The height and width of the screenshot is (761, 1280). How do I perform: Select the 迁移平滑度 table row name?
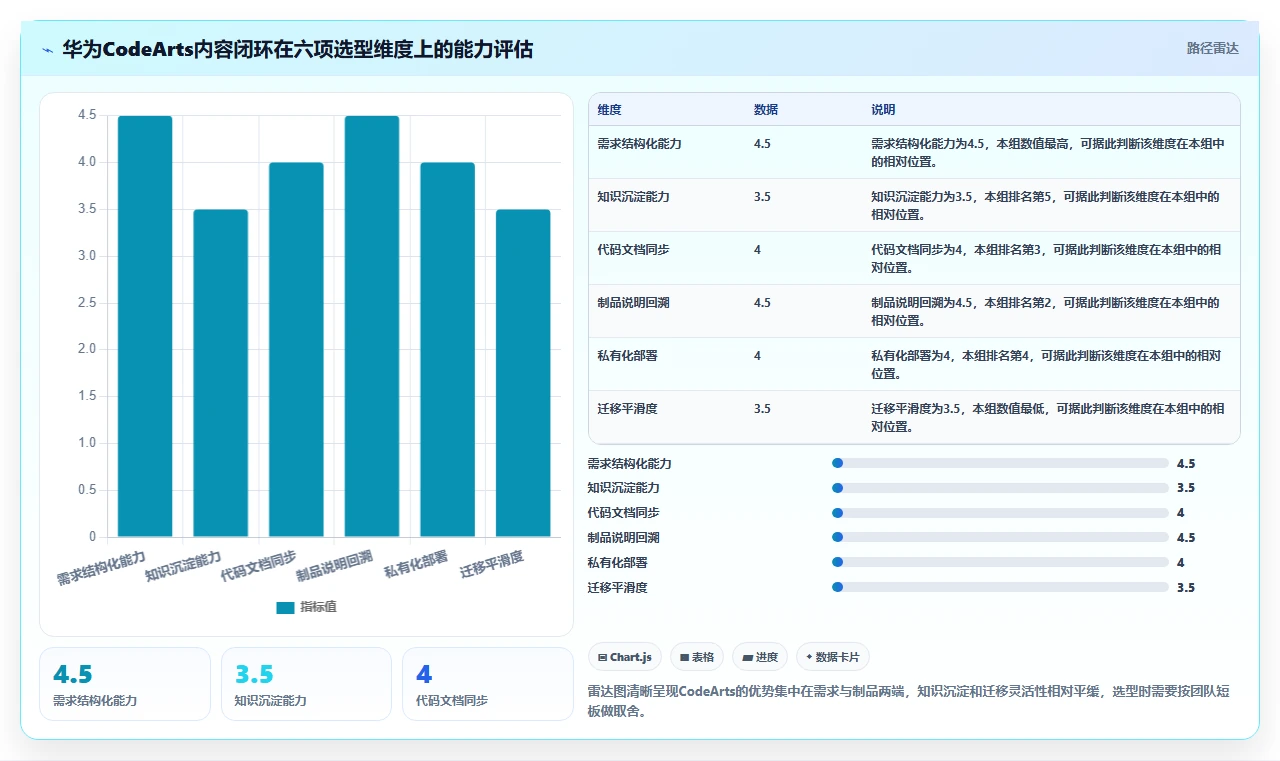(x=627, y=409)
